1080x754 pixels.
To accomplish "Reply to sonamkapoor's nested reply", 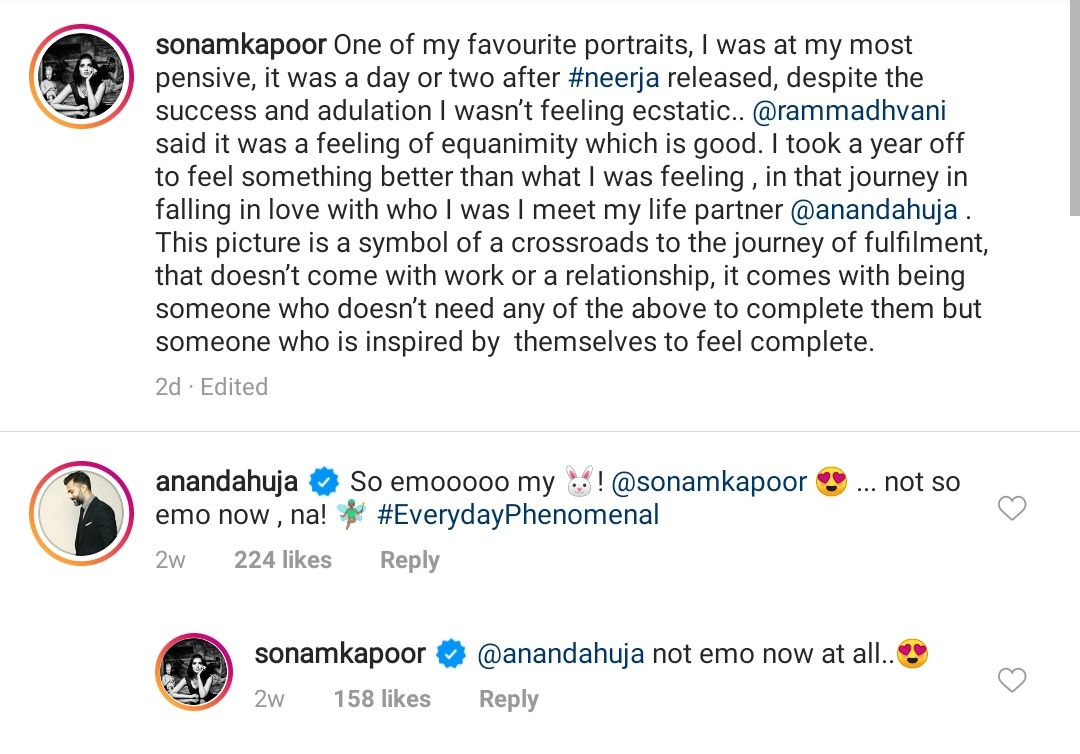I will (508, 699).
